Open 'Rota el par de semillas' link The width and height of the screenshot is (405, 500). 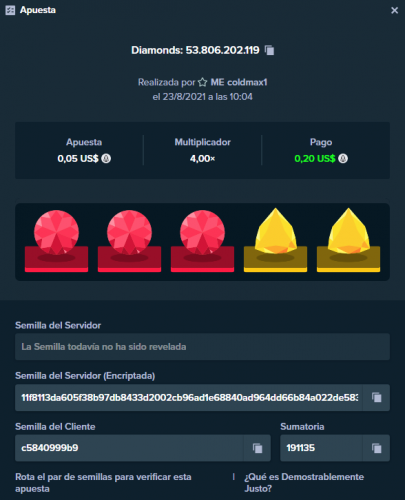pos(103,483)
